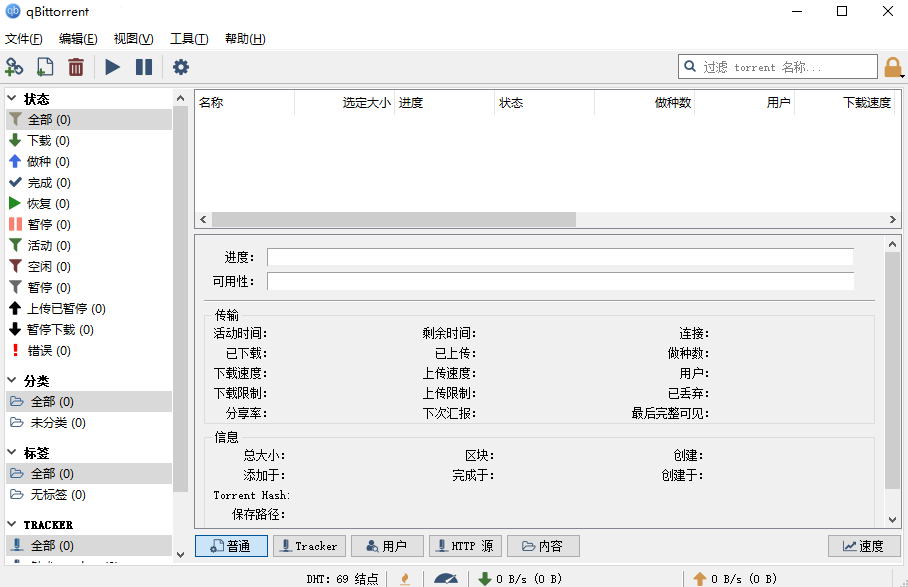Collapse the 分类 section in sidebar
This screenshot has height=587, width=908.
(12, 381)
